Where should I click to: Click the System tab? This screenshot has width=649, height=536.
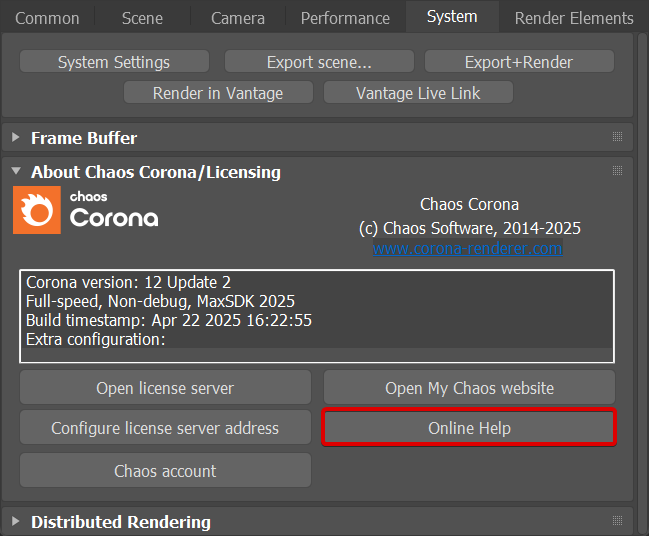[x=452, y=17]
